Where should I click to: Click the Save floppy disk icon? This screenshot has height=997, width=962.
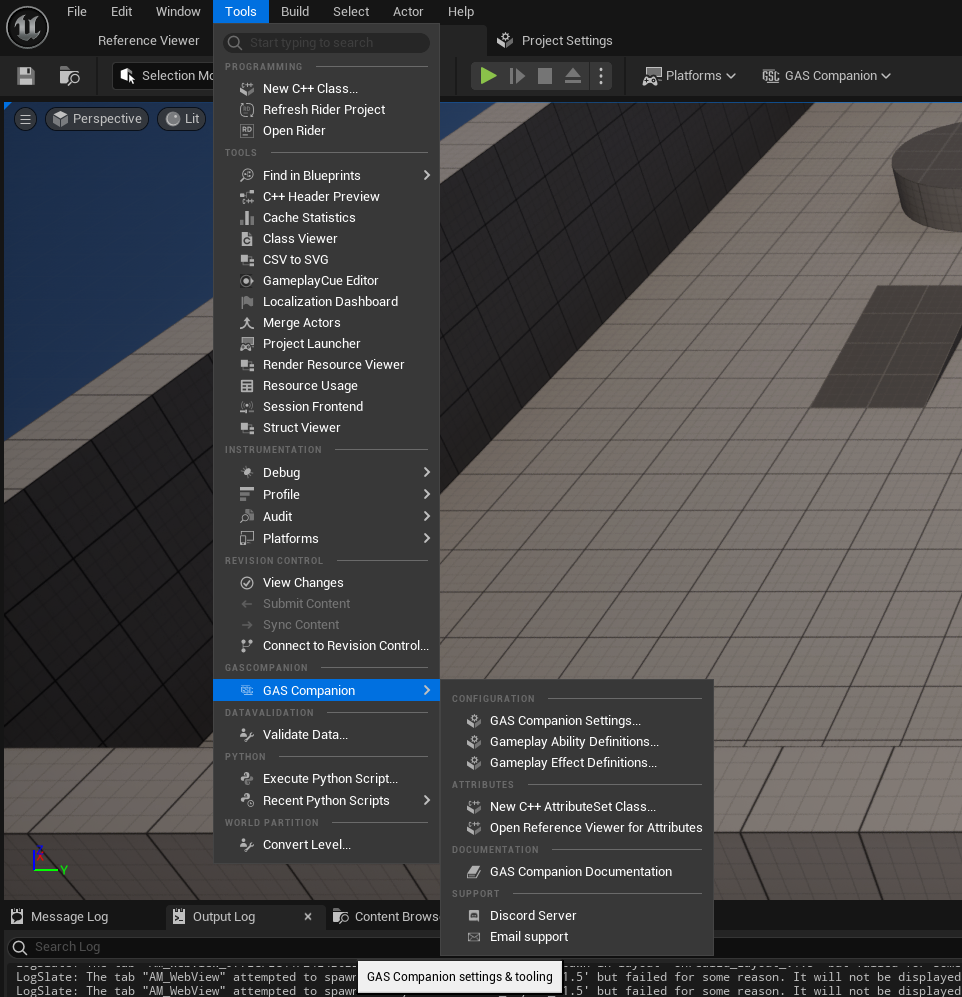[x=26, y=76]
